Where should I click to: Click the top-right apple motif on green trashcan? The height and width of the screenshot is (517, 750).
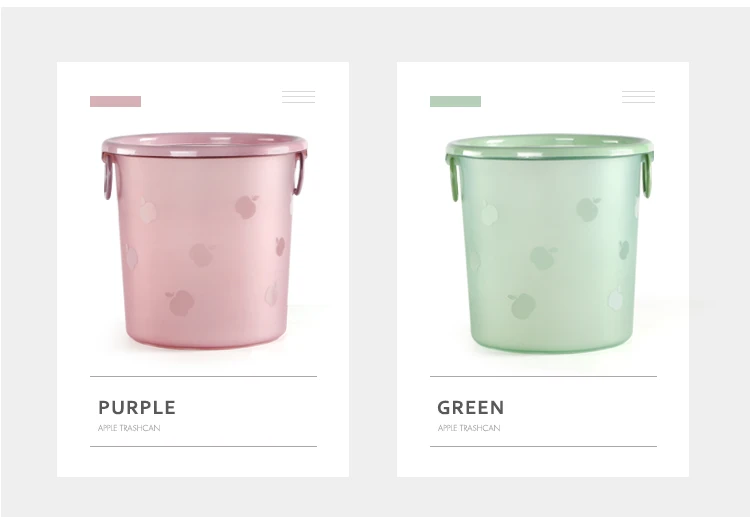(x=588, y=209)
